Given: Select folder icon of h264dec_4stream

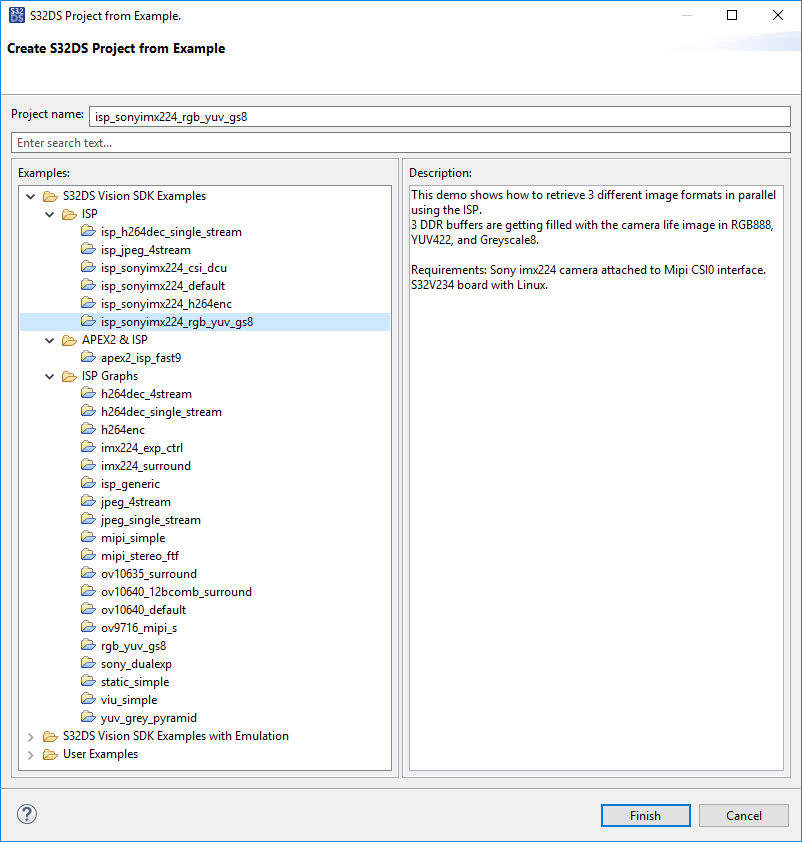Looking at the screenshot, I should pyautogui.click(x=88, y=394).
